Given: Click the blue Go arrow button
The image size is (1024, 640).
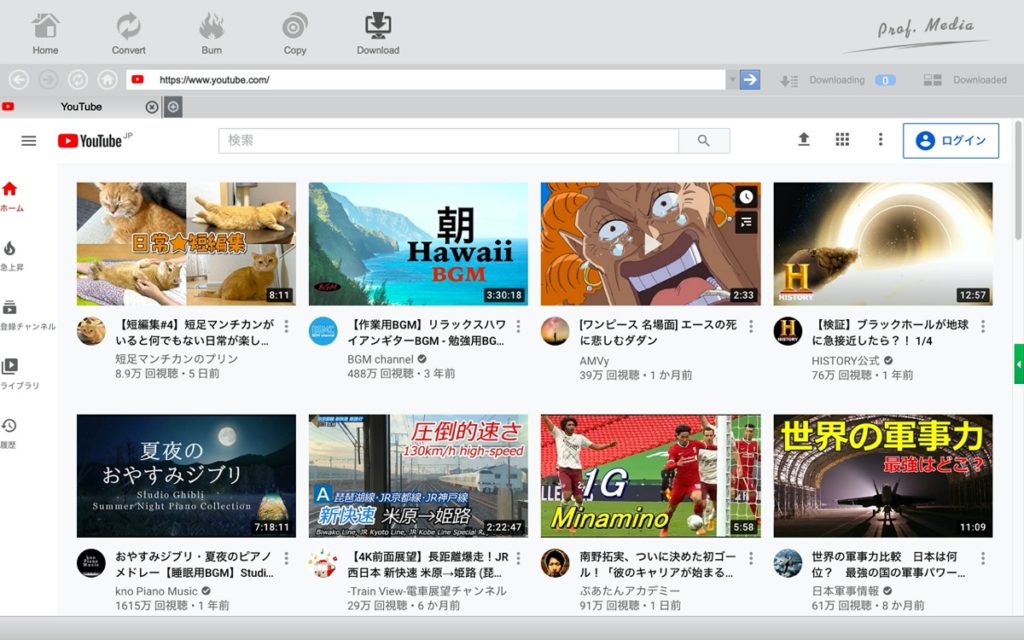Looking at the screenshot, I should pyautogui.click(x=750, y=80).
